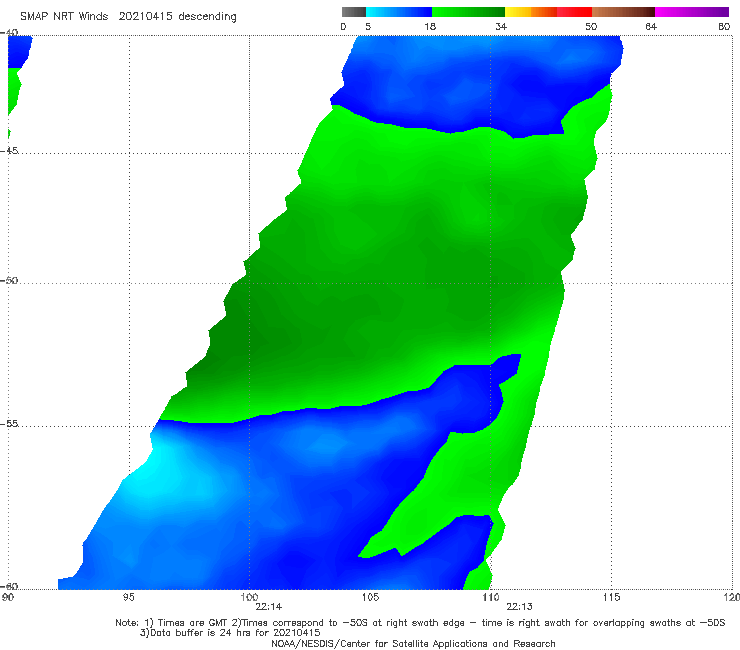Click the color bar label '34'

[x=501, y=26]
